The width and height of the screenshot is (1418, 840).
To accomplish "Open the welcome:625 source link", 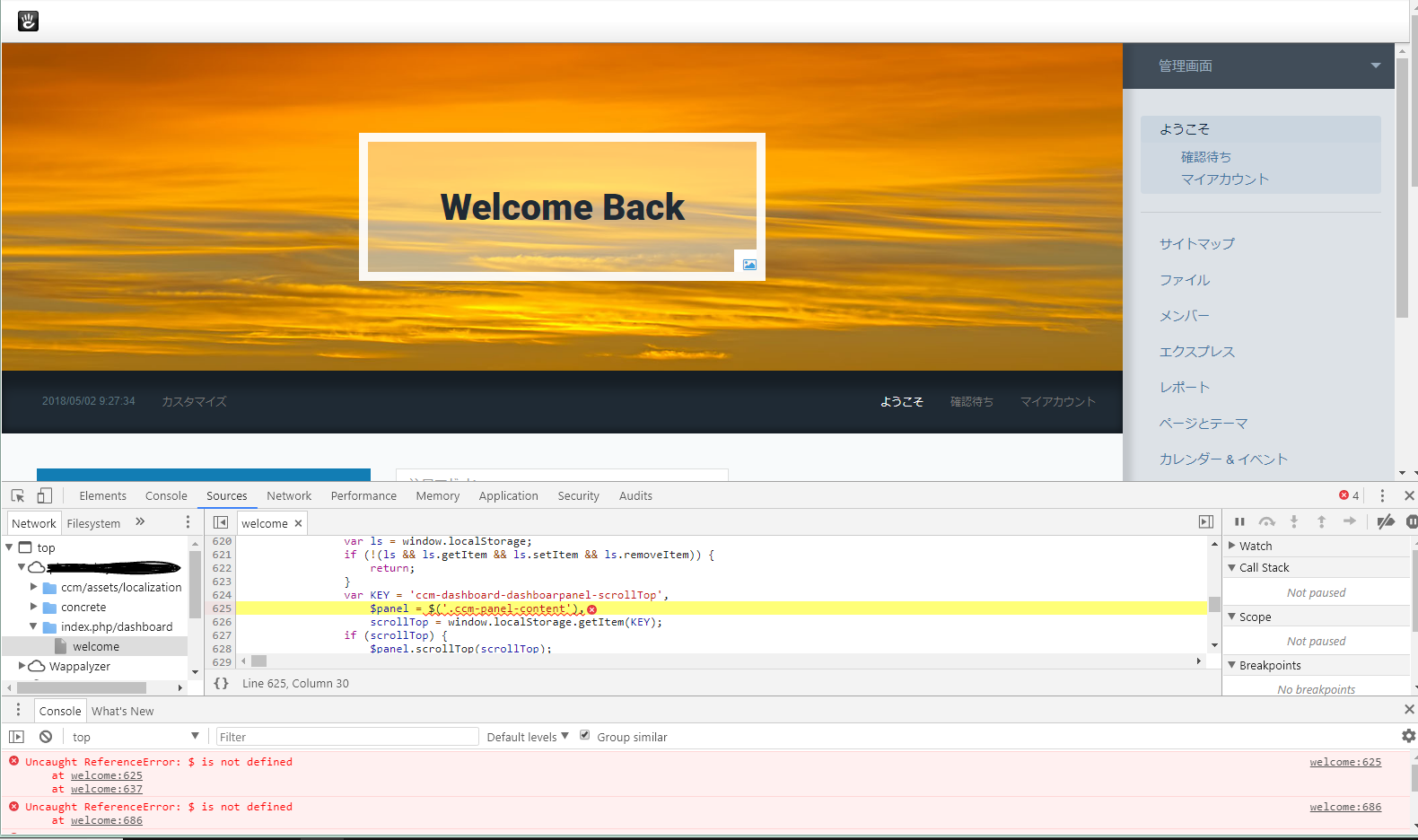I will coord(1345,762).
